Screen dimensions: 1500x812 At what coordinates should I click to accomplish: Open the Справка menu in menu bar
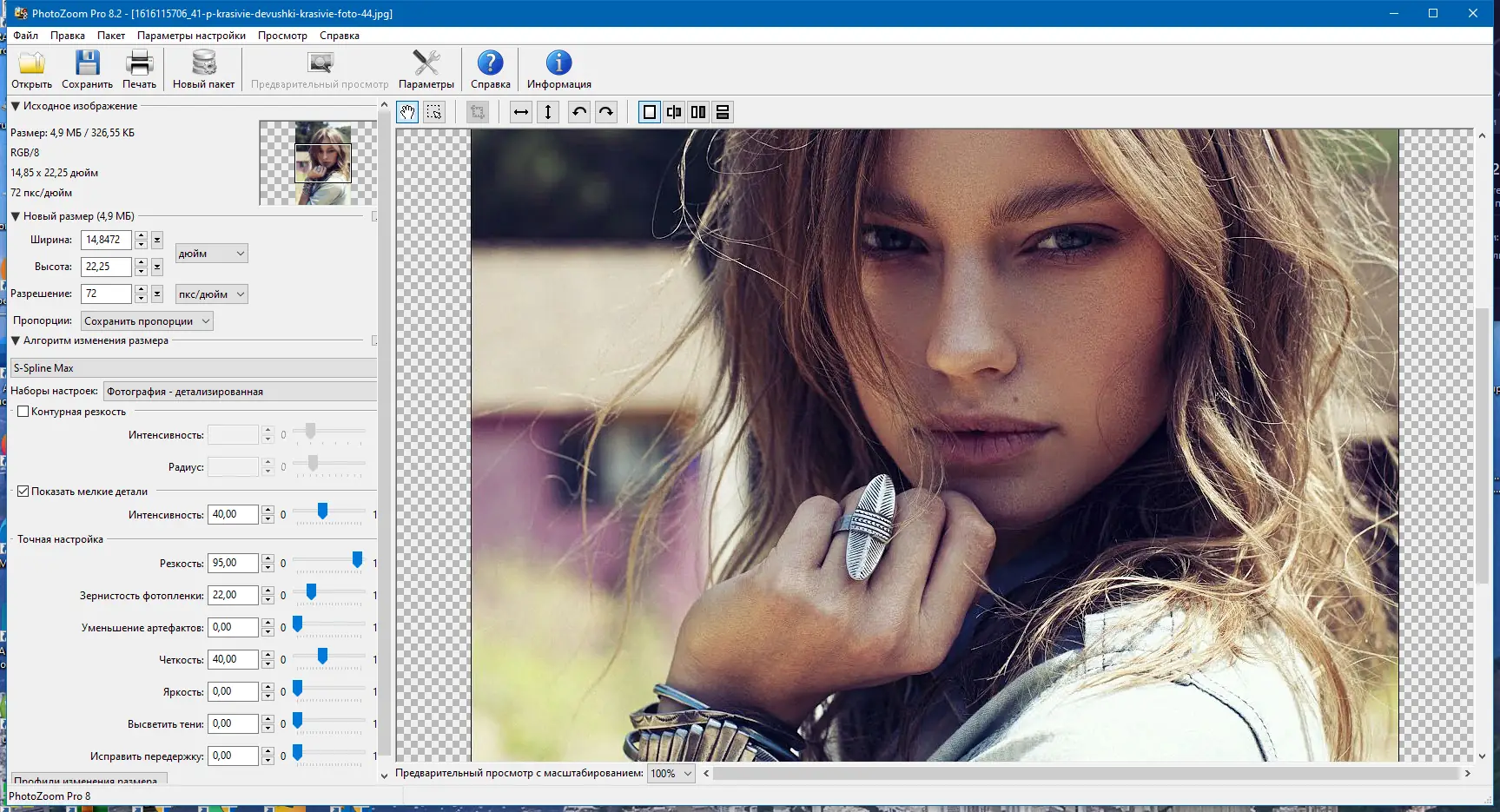340,36
